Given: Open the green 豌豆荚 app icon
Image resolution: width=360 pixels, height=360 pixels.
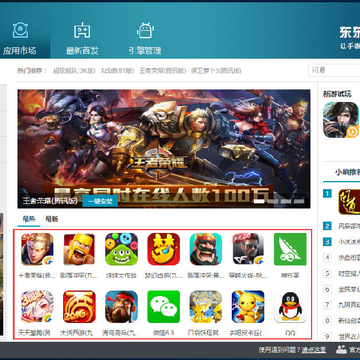Looking at the screenshot, I should coord(290,249).
